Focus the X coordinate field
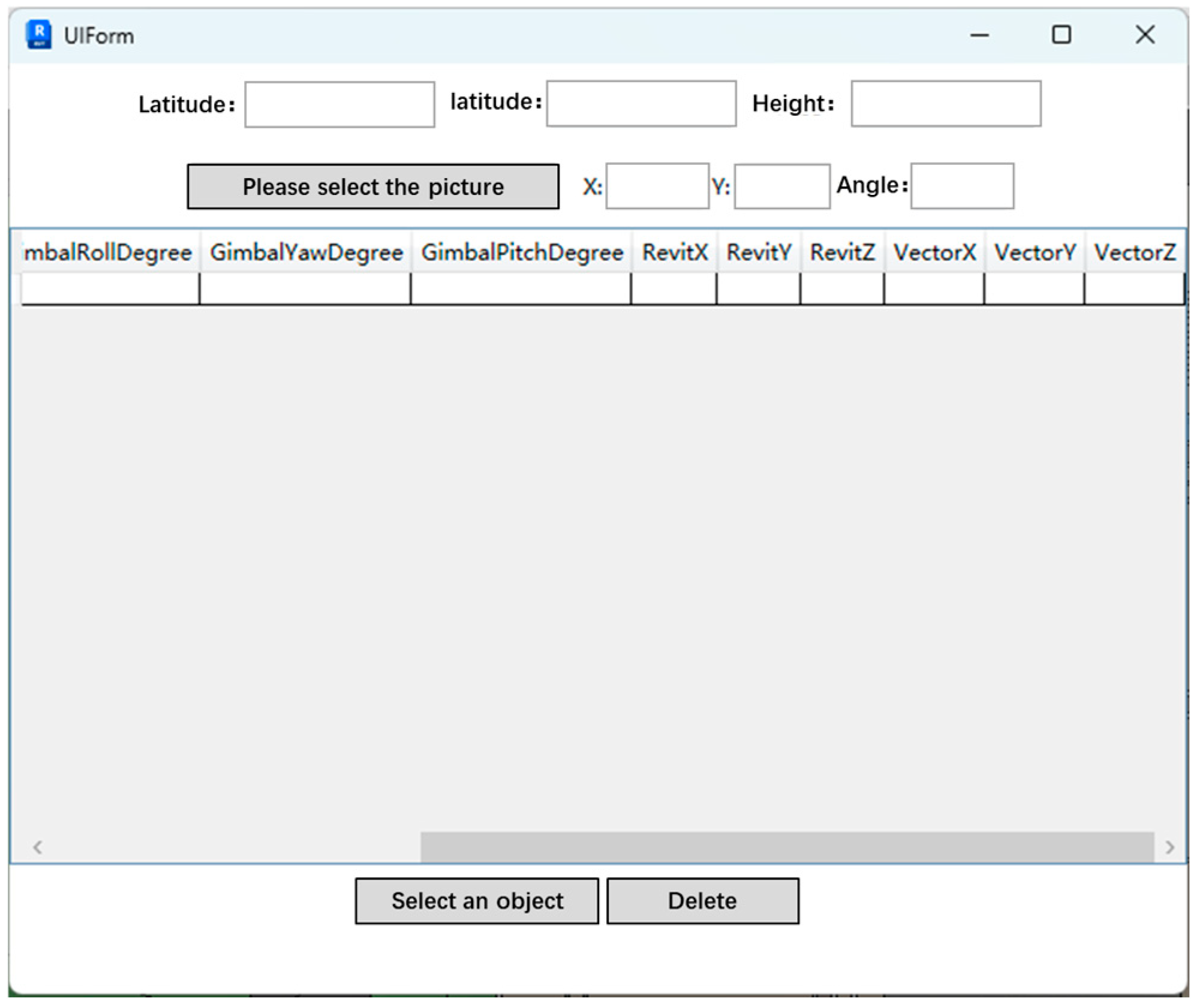 657,186
